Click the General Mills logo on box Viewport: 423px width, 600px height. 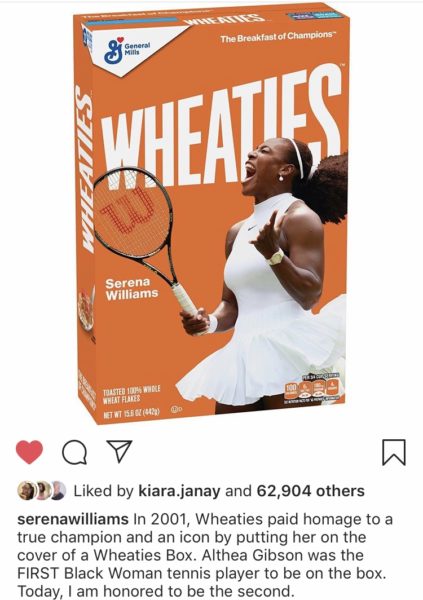pyautogui.click(x=127, y=51)
